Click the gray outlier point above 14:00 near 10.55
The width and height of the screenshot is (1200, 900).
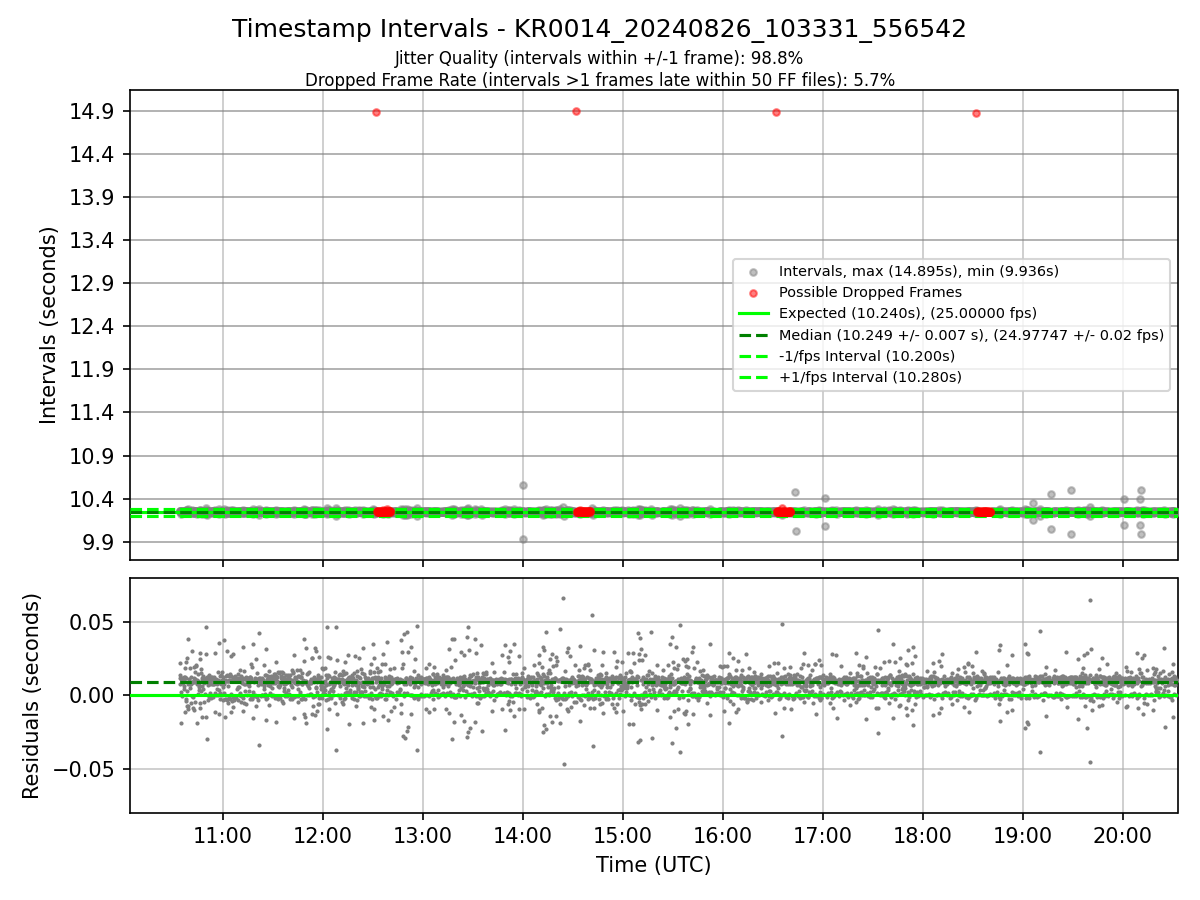(x=523, y=485)
